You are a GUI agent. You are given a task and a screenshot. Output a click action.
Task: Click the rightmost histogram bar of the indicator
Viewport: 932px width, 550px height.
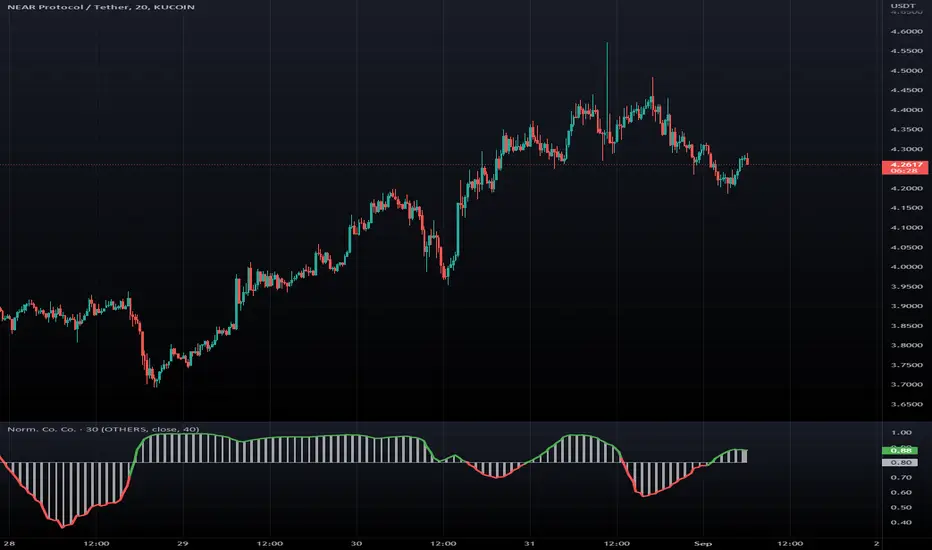[x=745, y=456]
